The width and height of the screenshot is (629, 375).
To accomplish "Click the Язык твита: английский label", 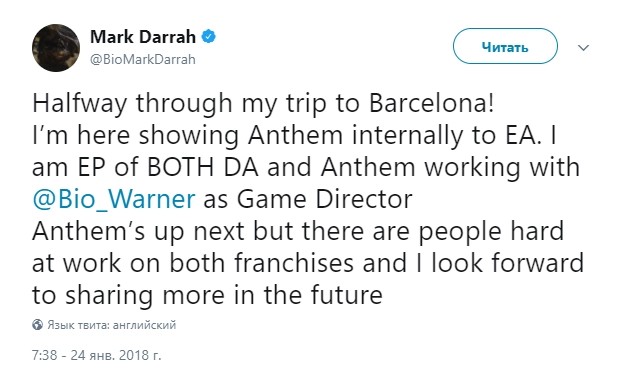I will pyautogui.click(x=112, y=324).
